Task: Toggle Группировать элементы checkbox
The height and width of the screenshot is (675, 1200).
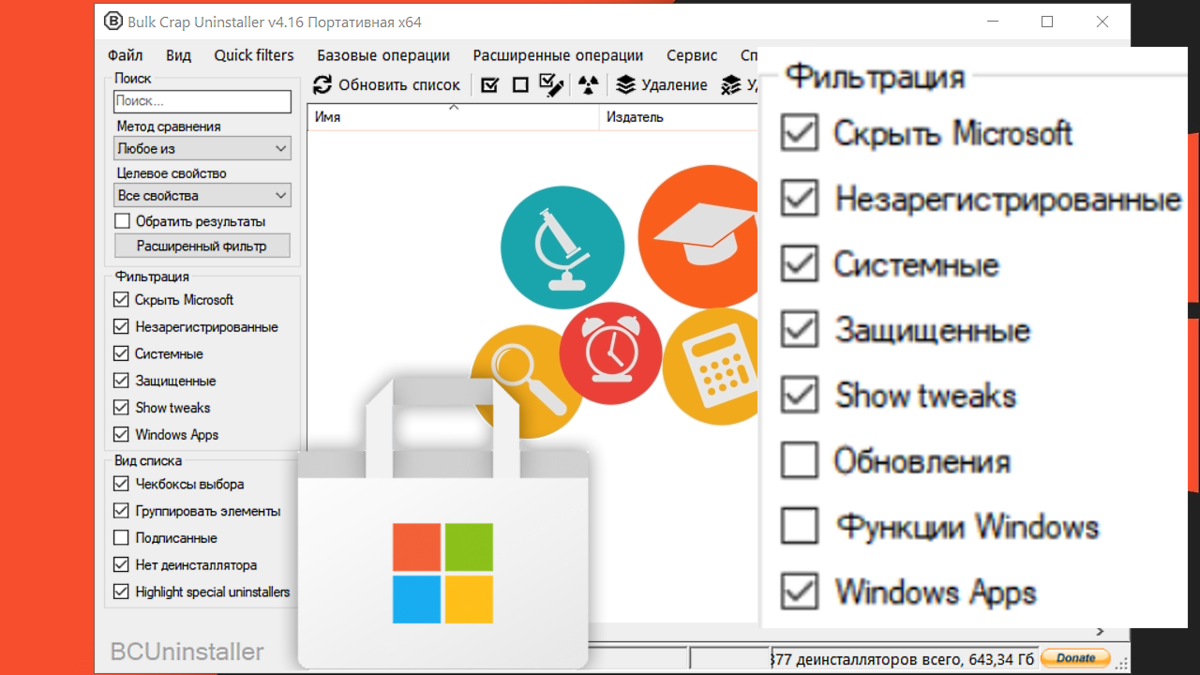Action: point(121,511)
